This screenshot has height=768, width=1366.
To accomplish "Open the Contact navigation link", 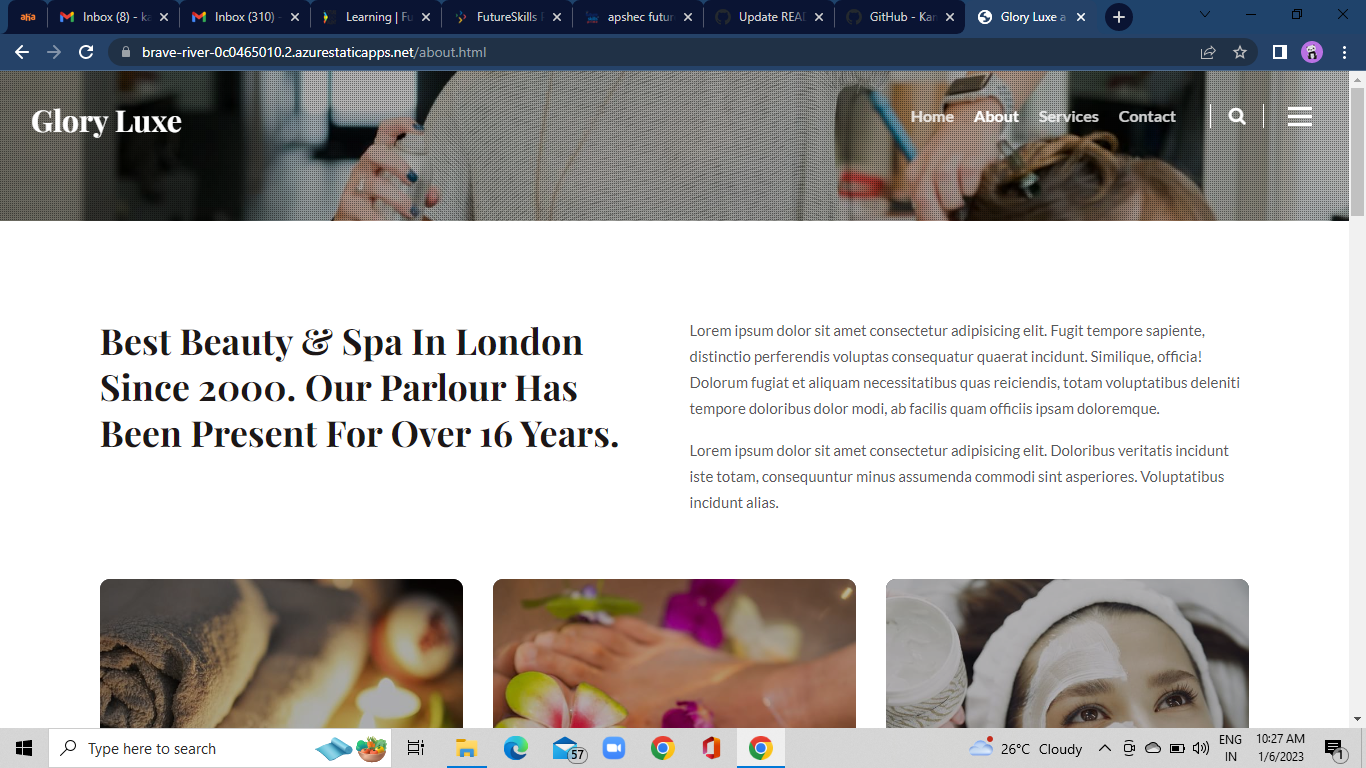I will [1147, 117].
